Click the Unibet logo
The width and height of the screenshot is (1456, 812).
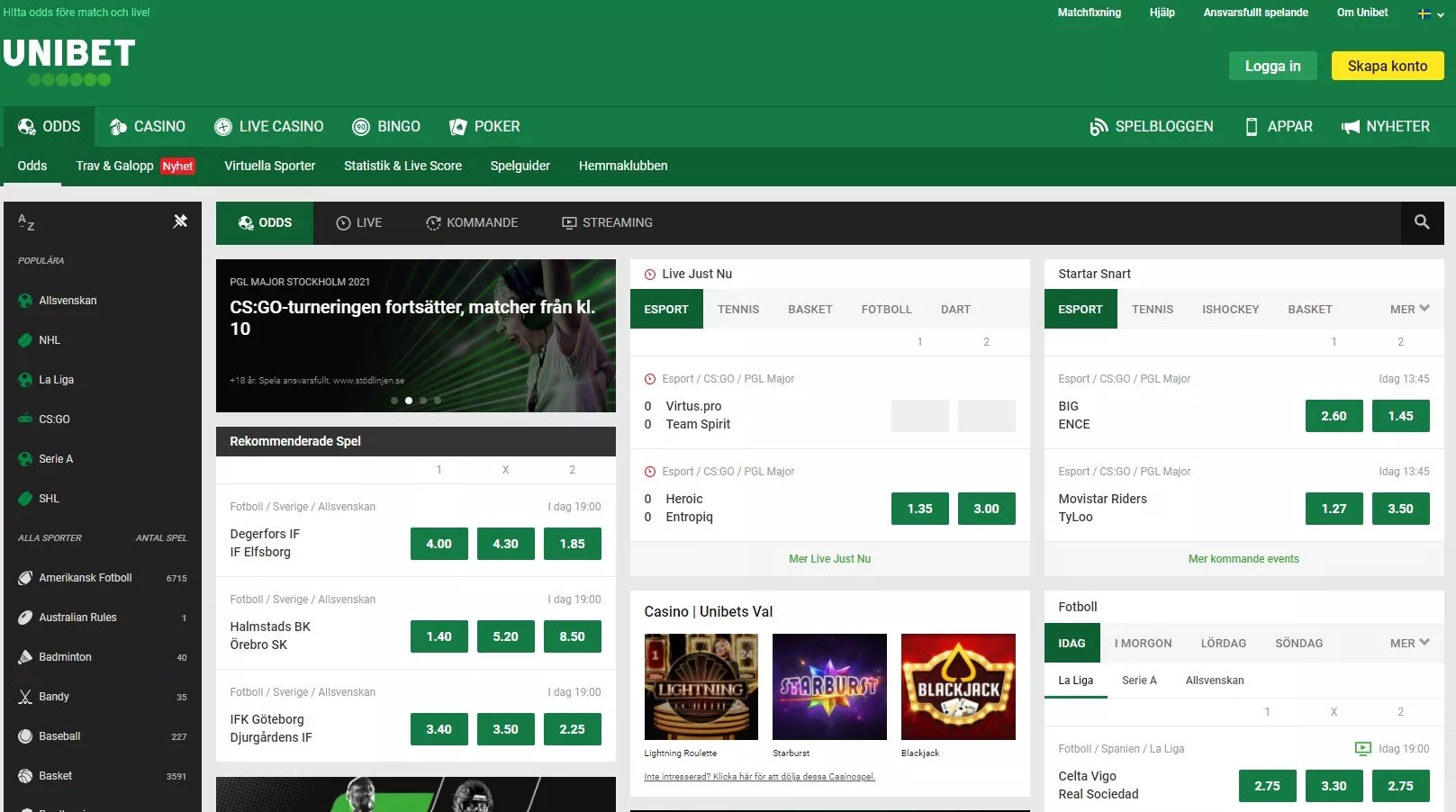pyautogui.click(x=69, y=61)
